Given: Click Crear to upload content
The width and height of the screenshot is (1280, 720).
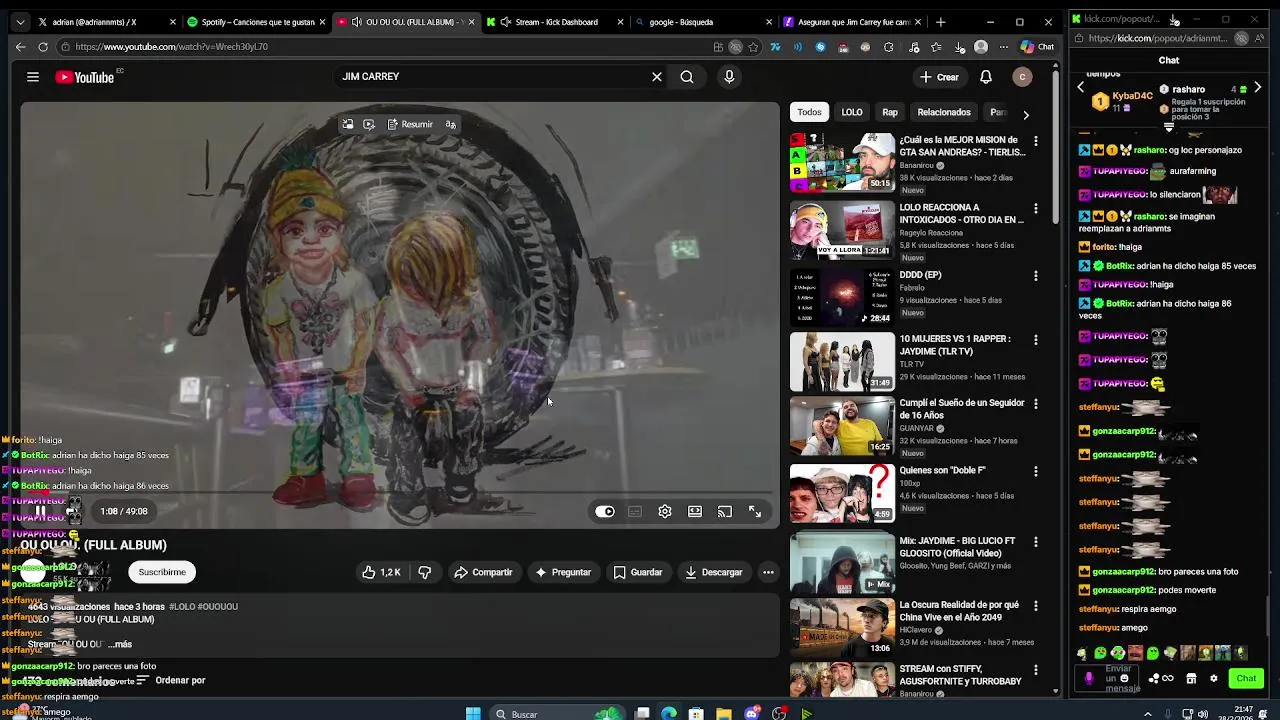Looking at the screenshot, I should coord(939,77).
